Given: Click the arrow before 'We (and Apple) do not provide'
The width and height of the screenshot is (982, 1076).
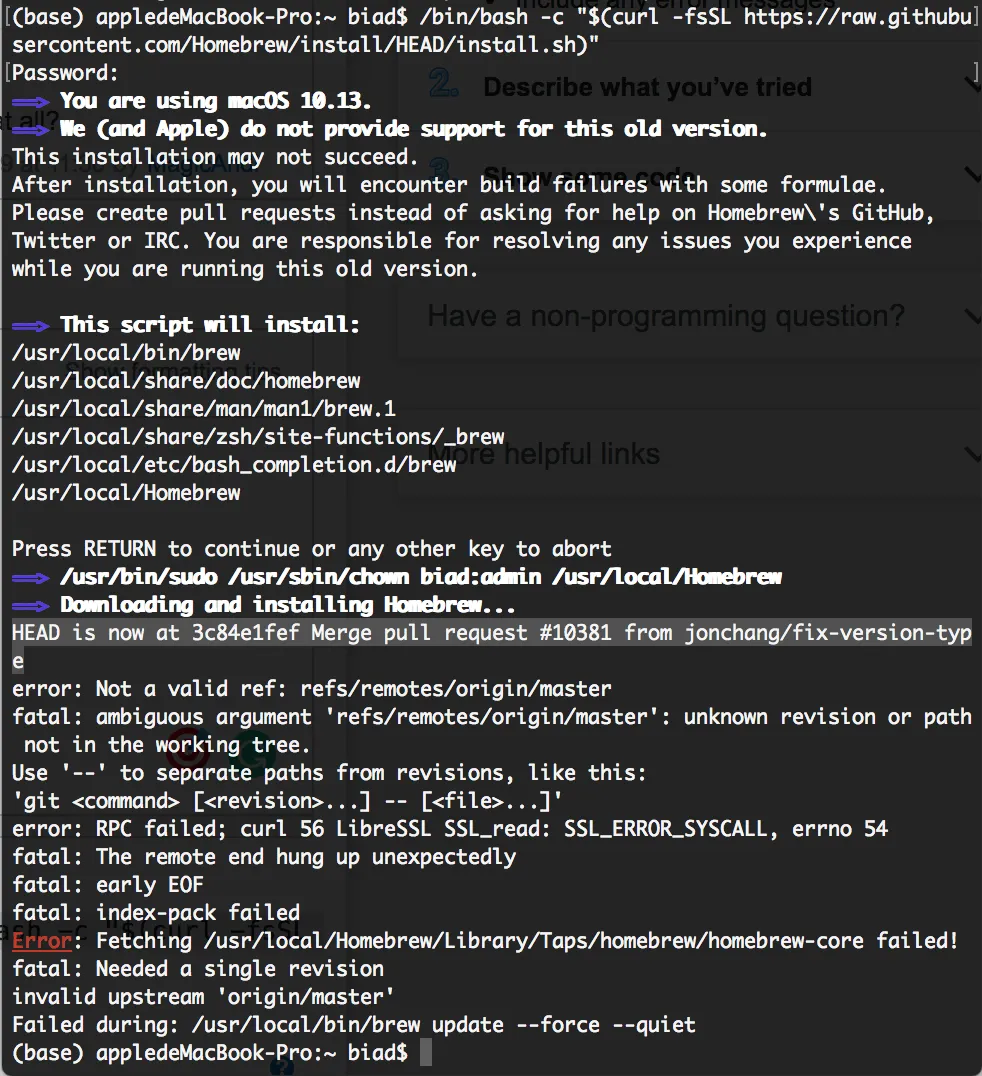Looking at the screenshot, I should (30, 130).
